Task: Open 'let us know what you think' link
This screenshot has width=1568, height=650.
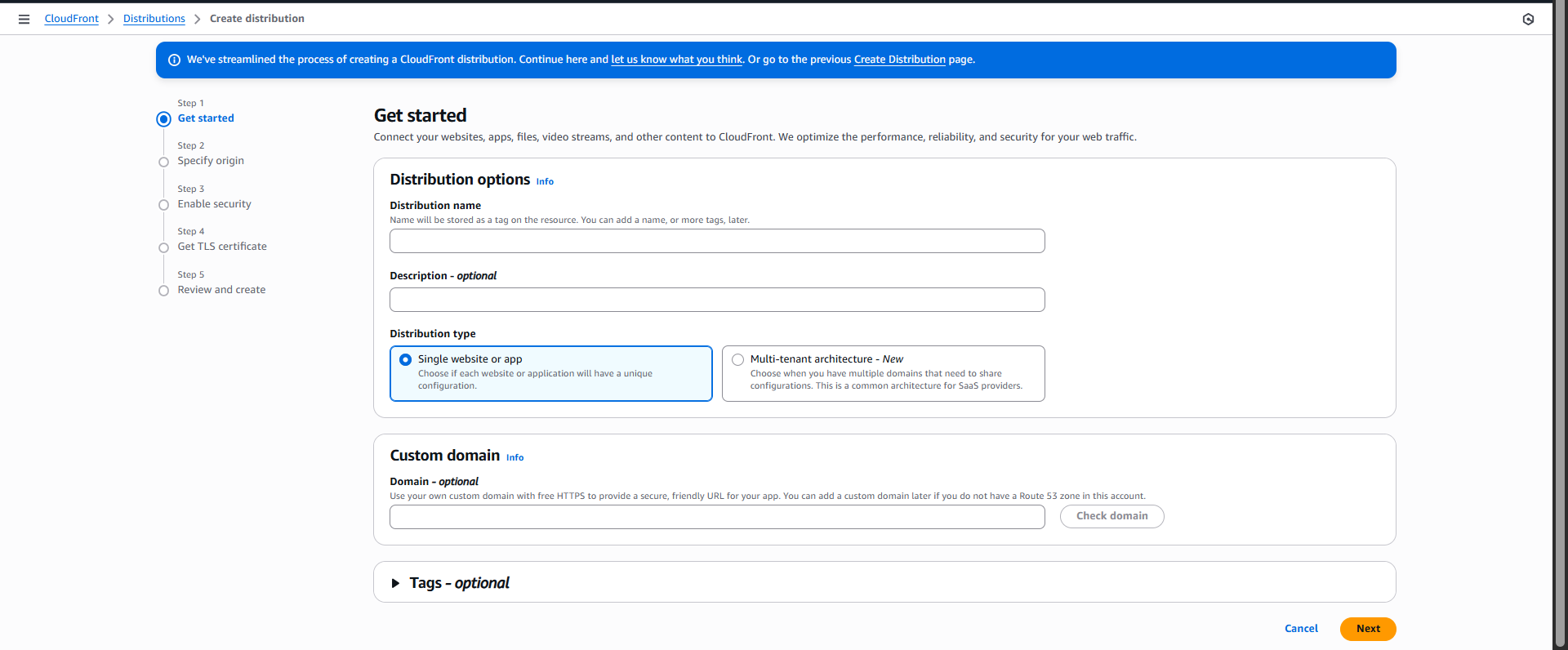Action: [677, 60]
